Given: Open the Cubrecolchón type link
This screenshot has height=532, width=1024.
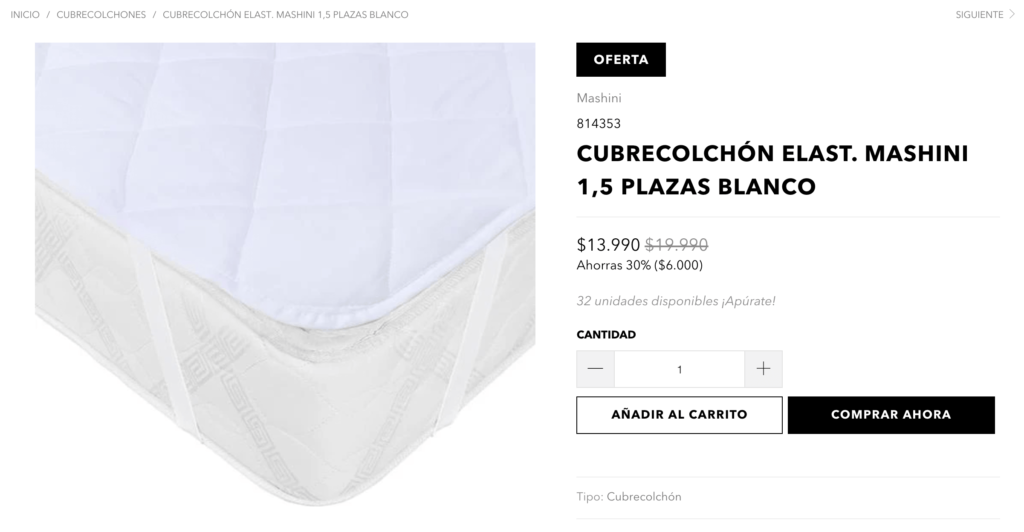Looking at the screenshot, I should 644,497.
